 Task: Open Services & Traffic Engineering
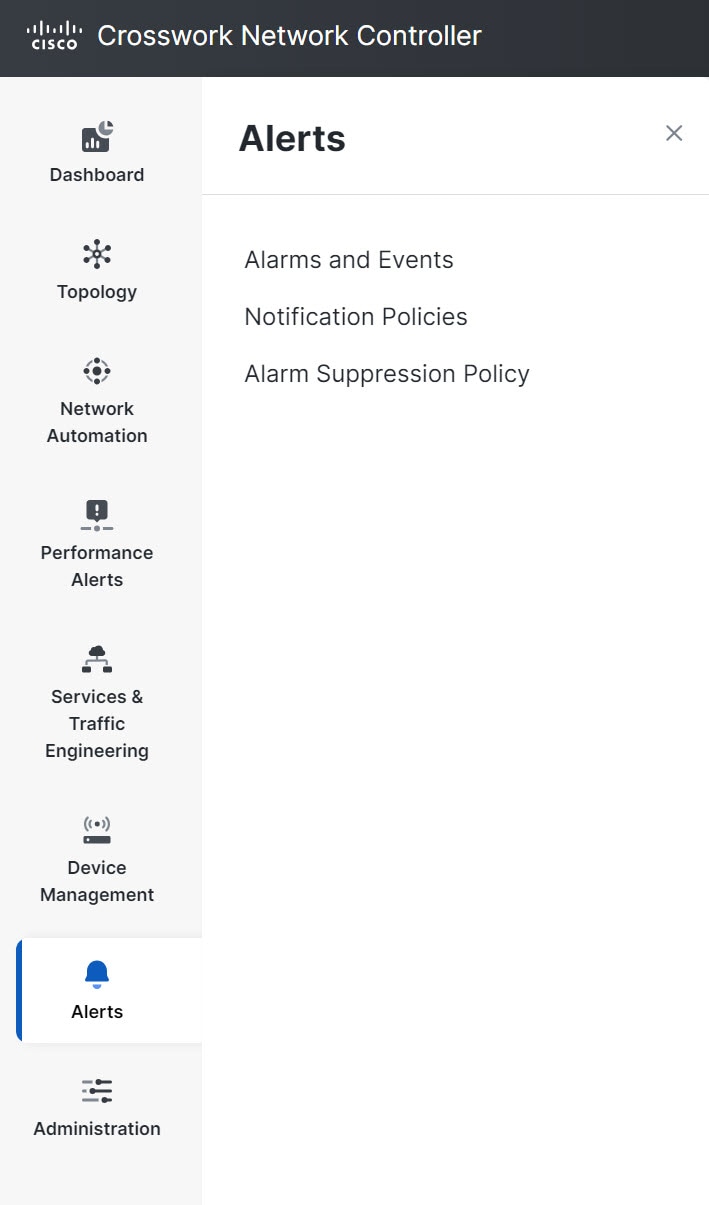96,658
